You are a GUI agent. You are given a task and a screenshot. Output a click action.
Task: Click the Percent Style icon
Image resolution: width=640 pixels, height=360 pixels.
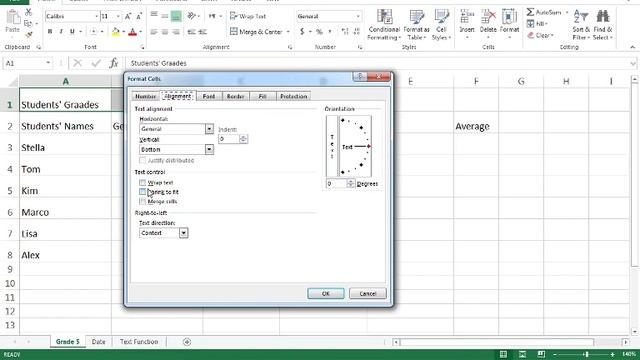tap(319, 31)
